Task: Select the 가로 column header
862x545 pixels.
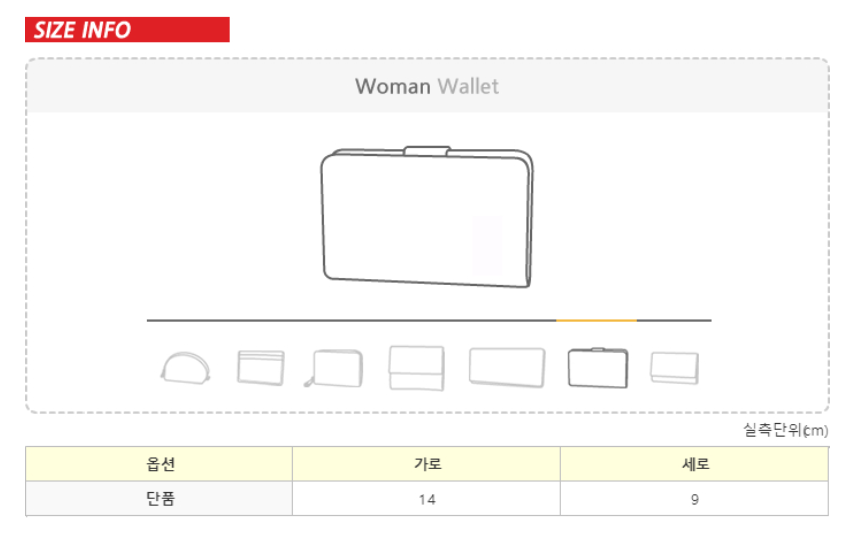Action: point(427,464)
